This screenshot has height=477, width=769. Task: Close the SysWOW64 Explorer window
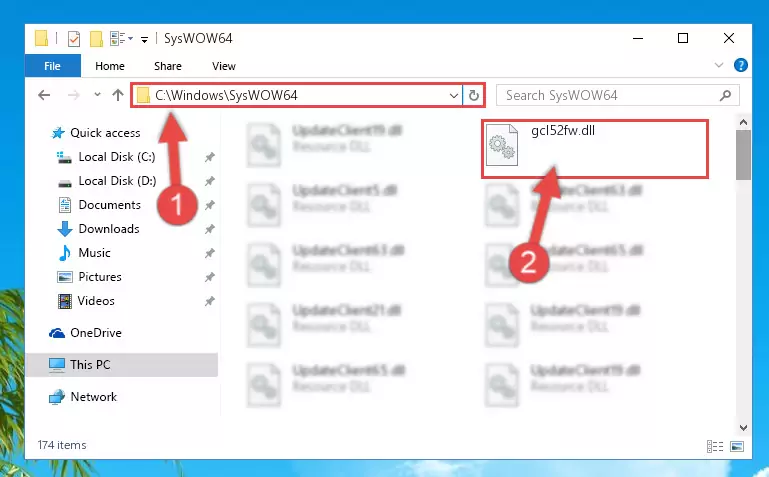pyautogui.click(x=729, y=38)
